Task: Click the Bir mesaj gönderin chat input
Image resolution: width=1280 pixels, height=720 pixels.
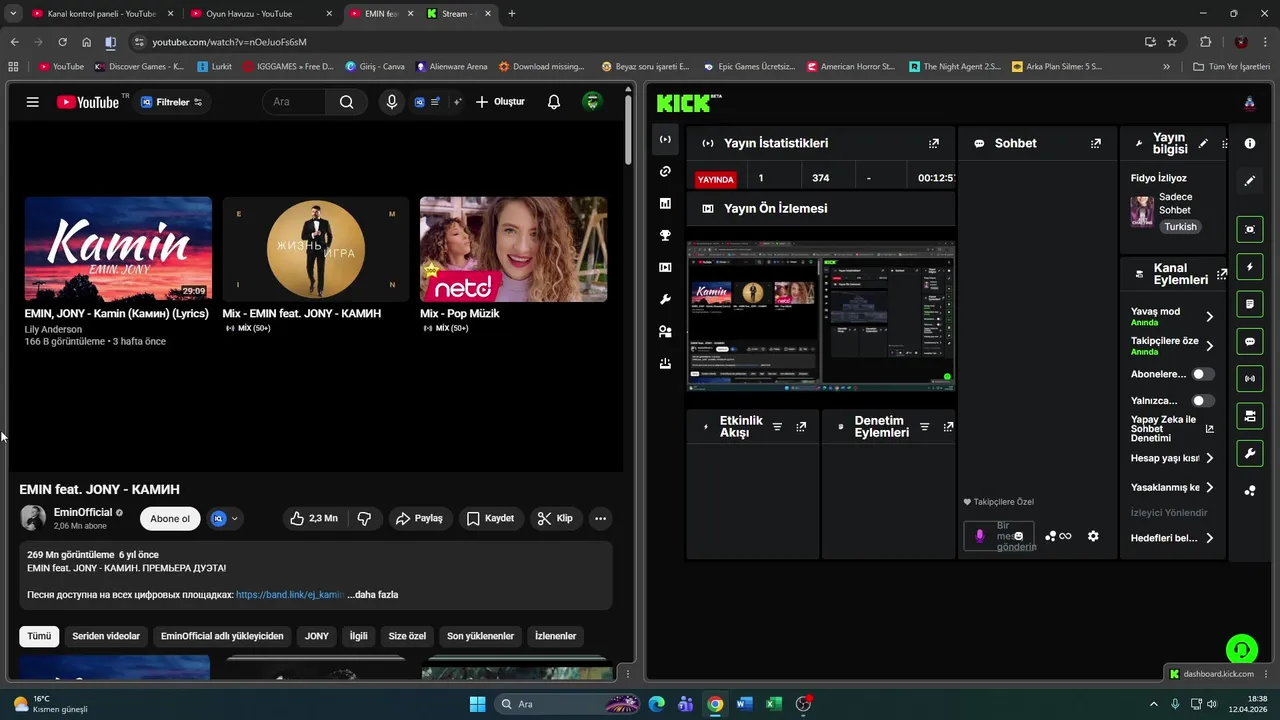Action: tap(998, 536)
